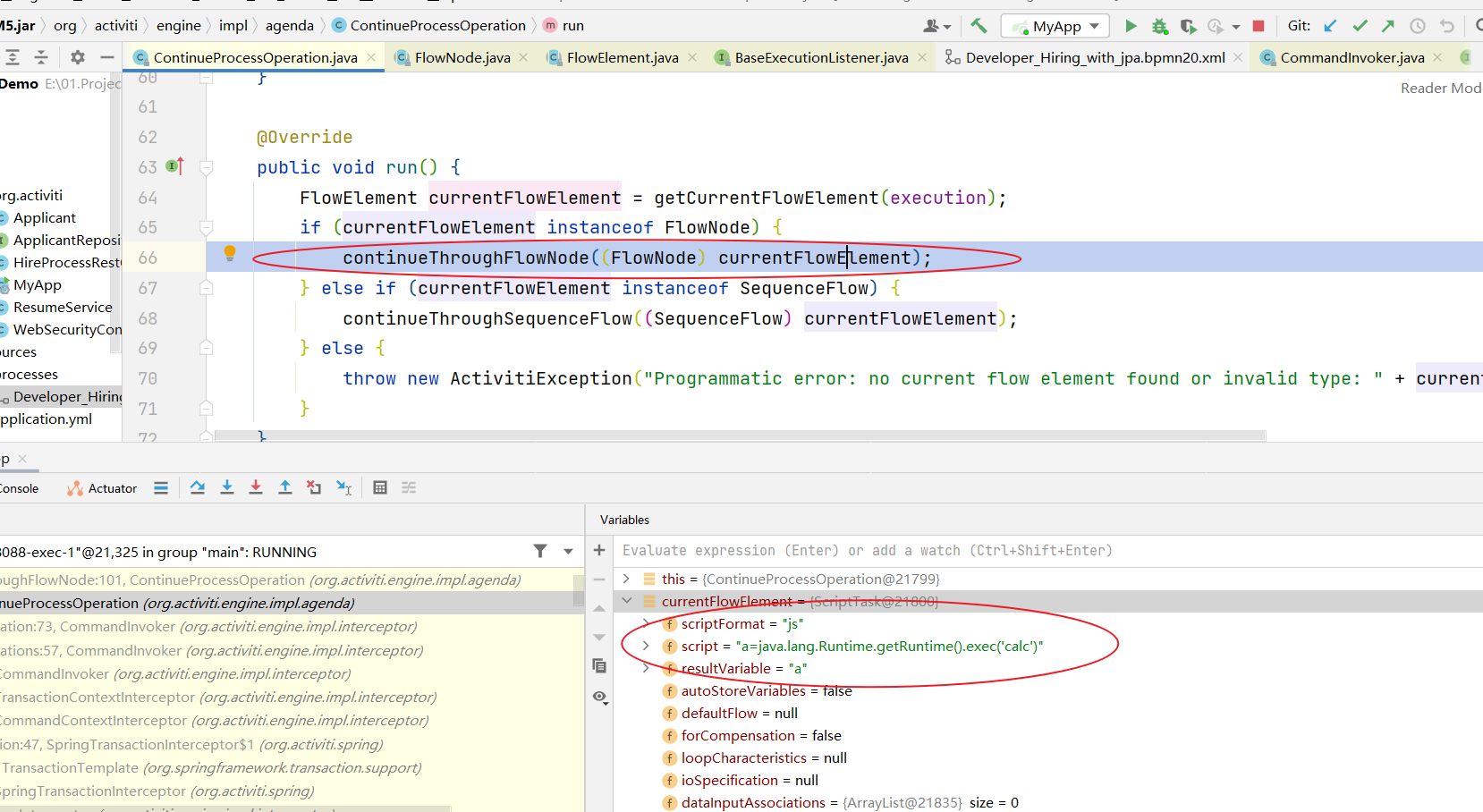
Task: Click Step Over in debugger toolbar
Action: coord(198,487)
